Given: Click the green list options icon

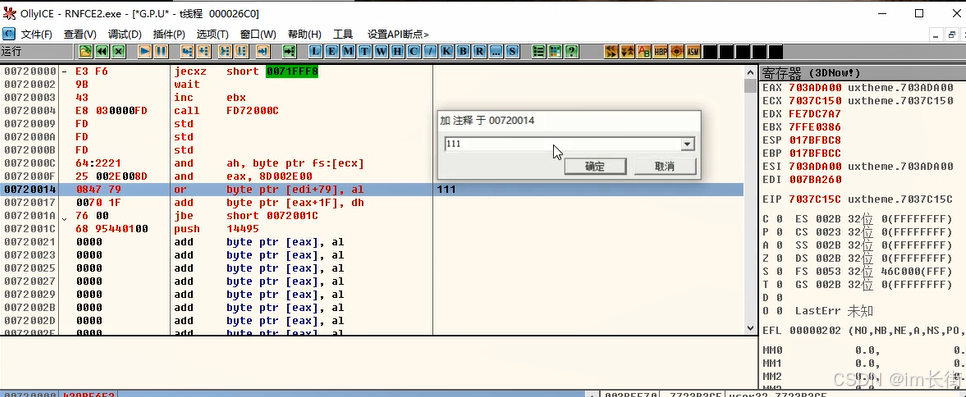Looking at the screenshot, I should (x=538, y=51).
